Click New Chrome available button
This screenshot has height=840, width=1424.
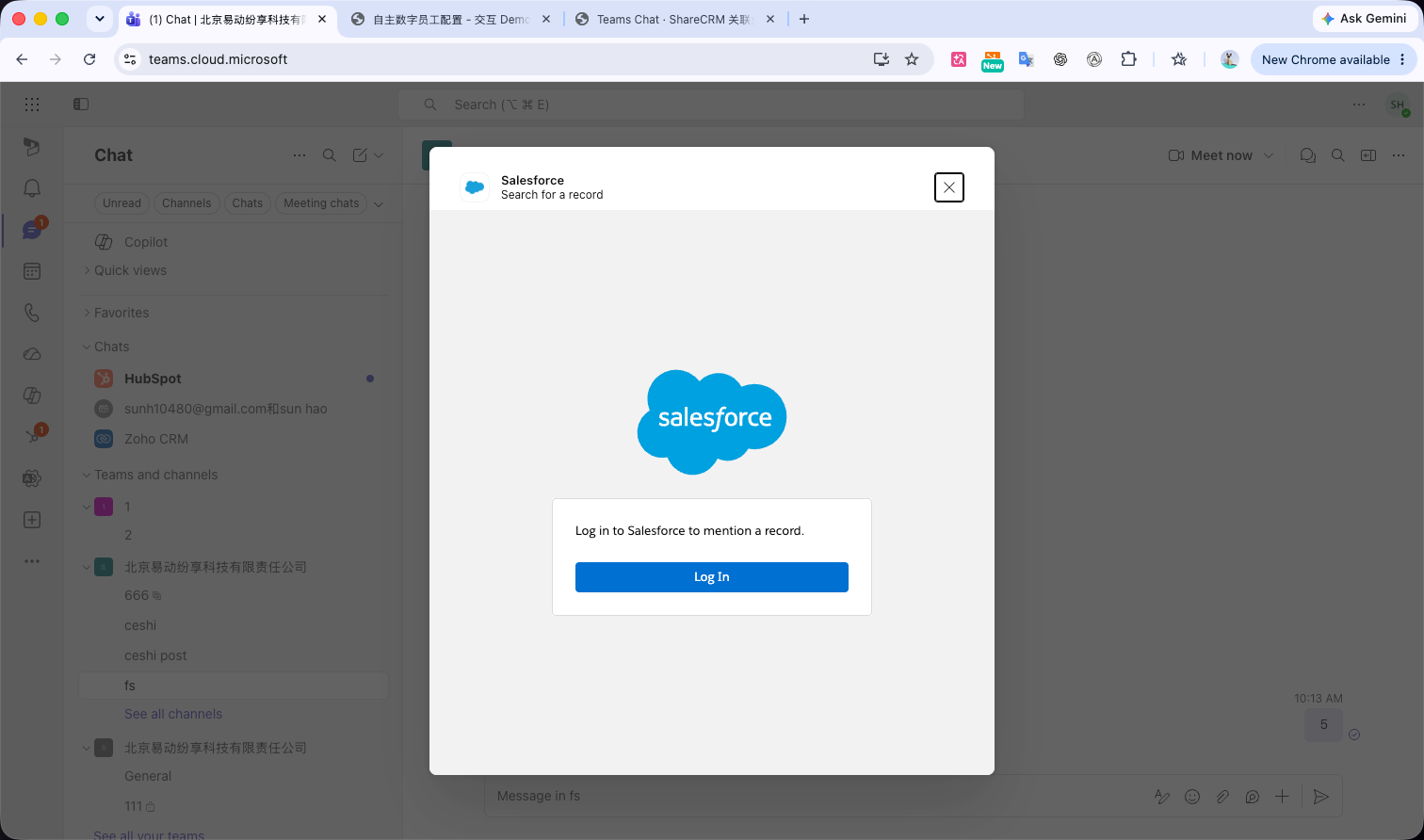(1334, 59)
